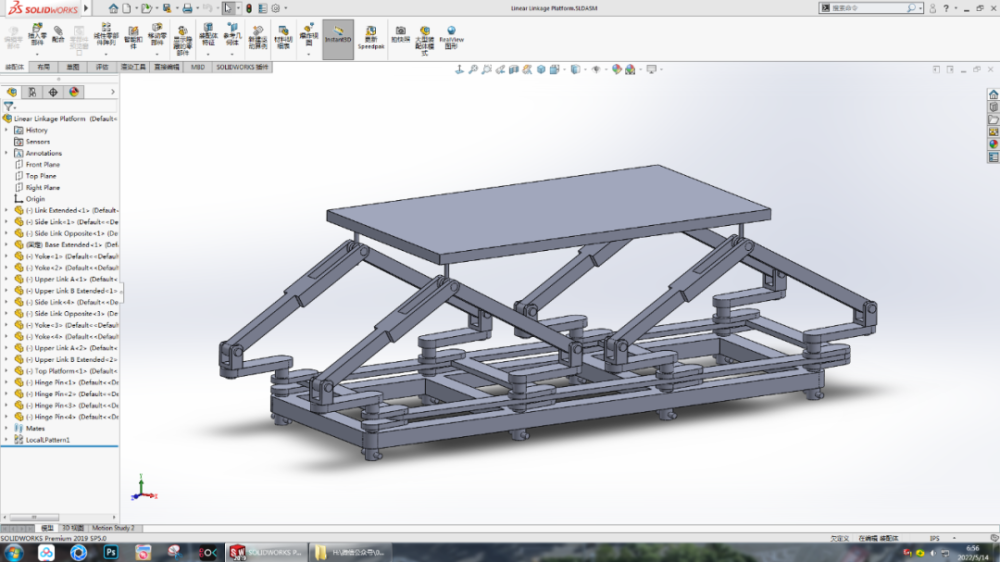Toggle Large Assembly Mode

tap(425, 40)
